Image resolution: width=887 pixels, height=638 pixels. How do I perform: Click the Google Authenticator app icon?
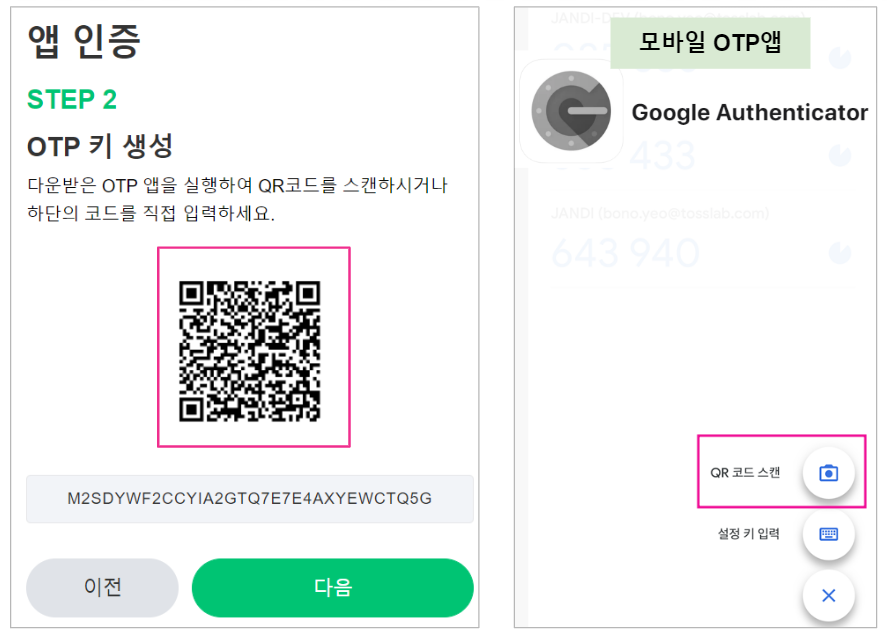571,111
